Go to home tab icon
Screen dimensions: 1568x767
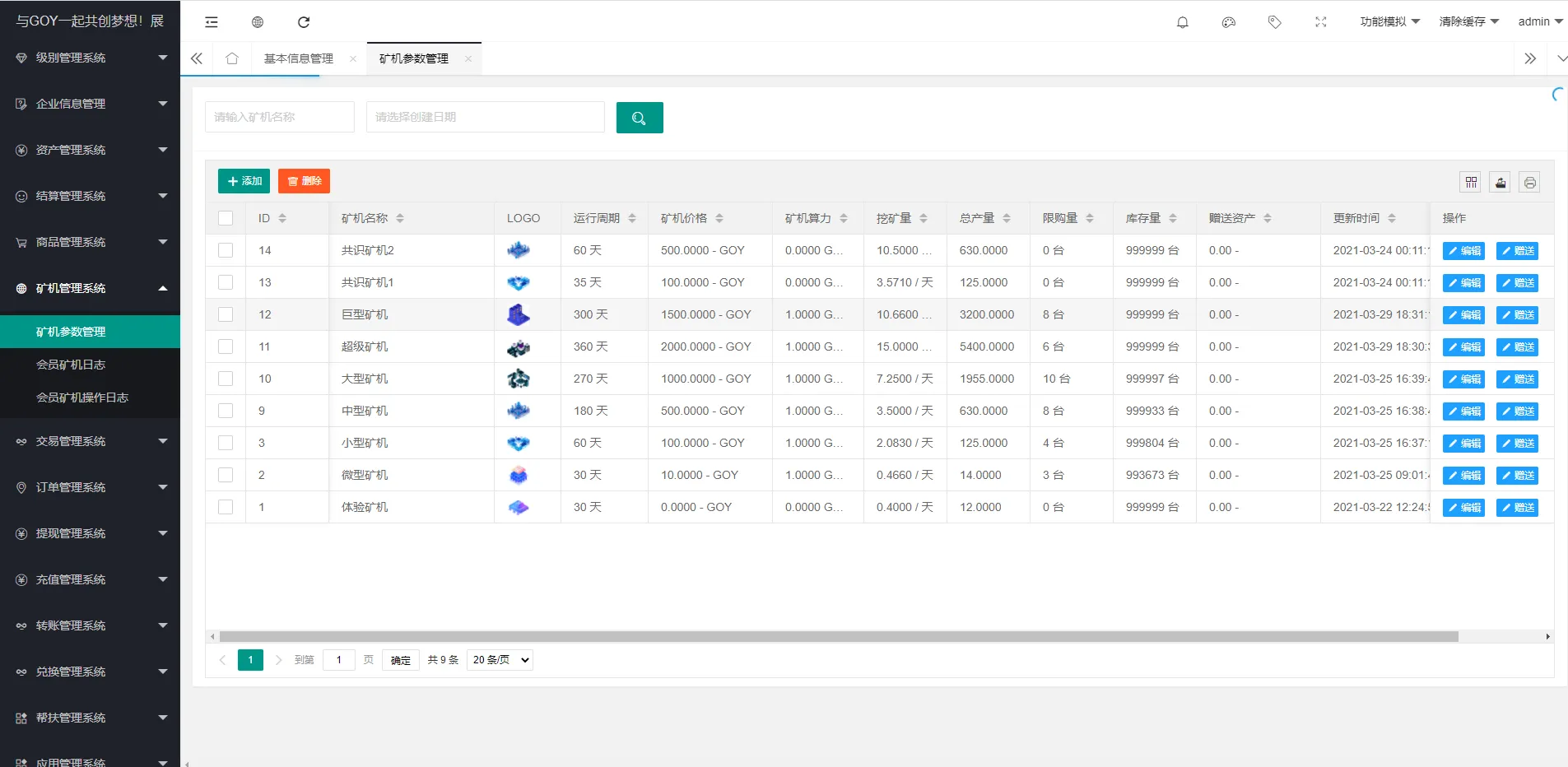pos(232,58)
